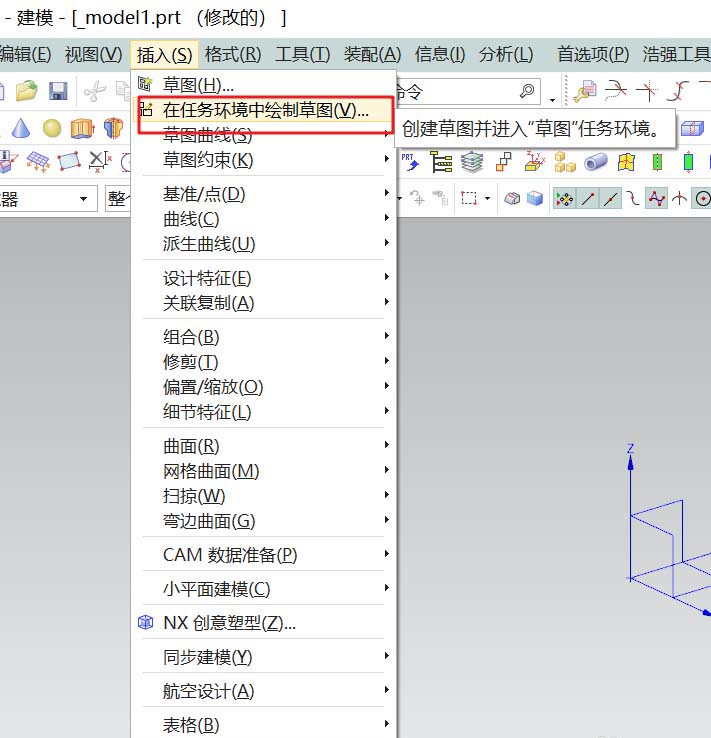711x738 pixels.
Task: Toggle the end point snap button
Action: point(588,199)
